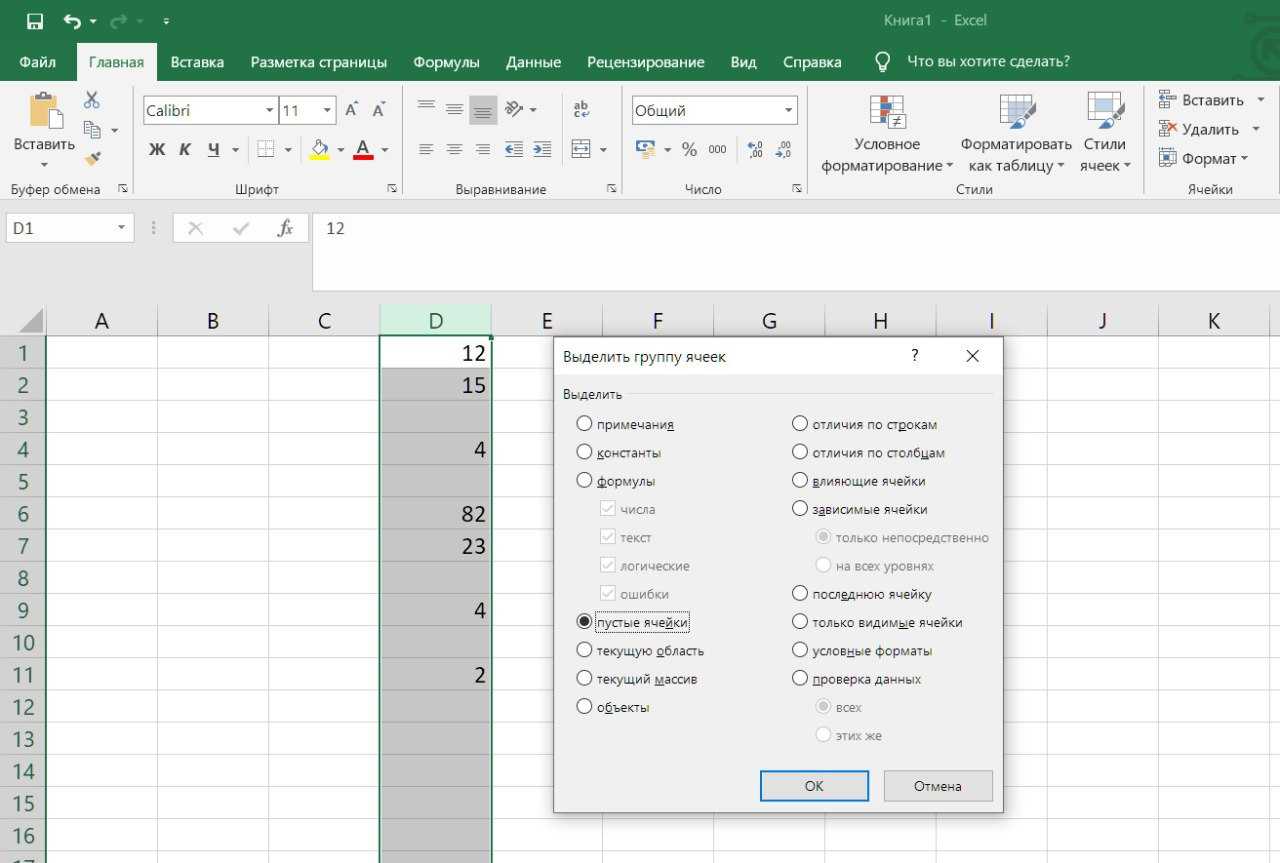Screen dimensions: 1280x863
Task: Click the Save icon in title bar
Action: click(35, 20)
